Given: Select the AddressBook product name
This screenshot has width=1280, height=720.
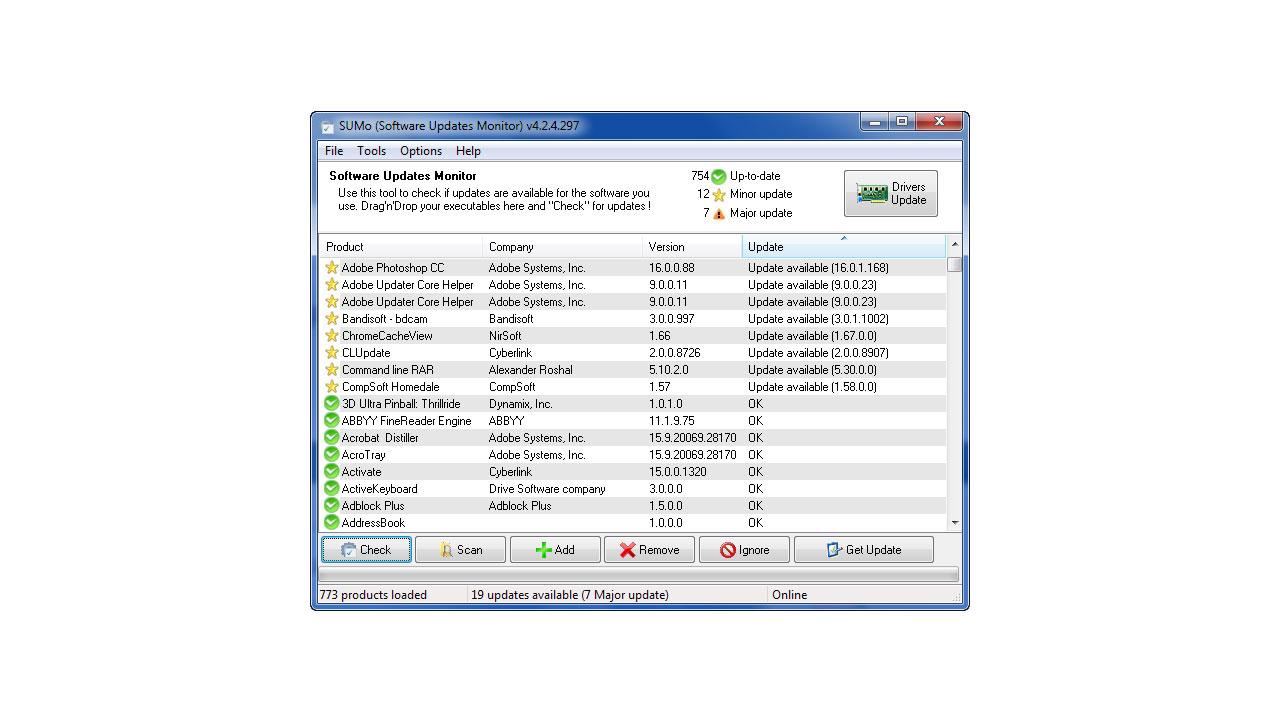Looking at the screenshot, I should click(373, 523).
